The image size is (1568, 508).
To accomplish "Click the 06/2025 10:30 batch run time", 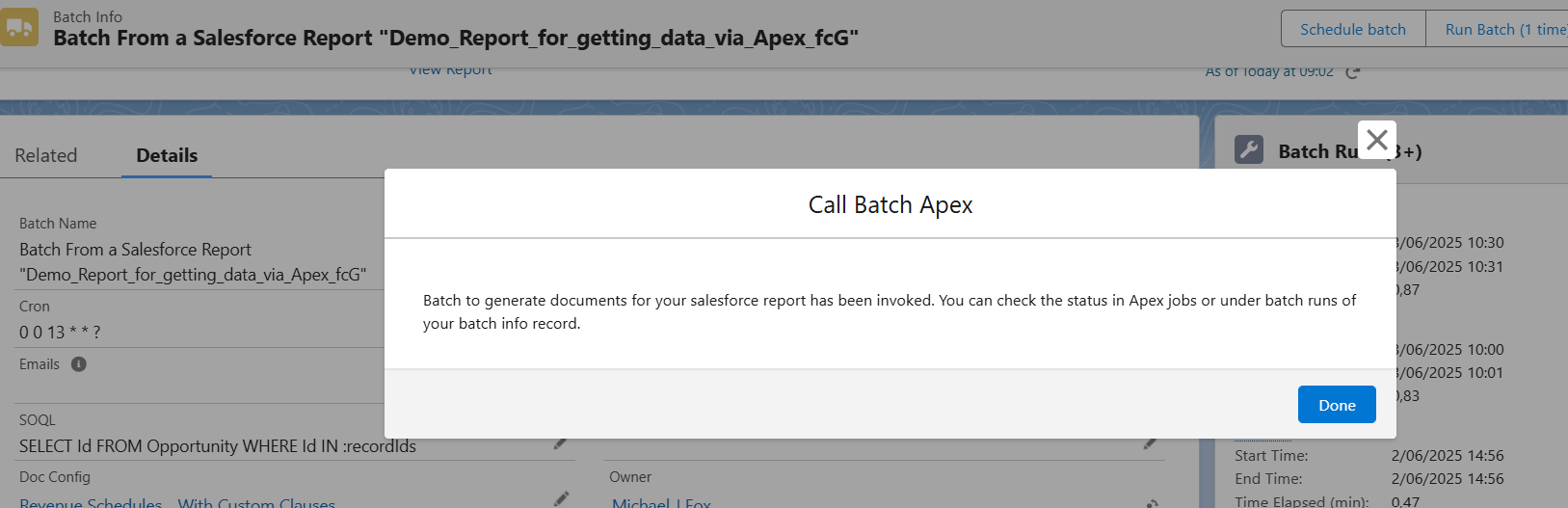I will (1448, 242).
